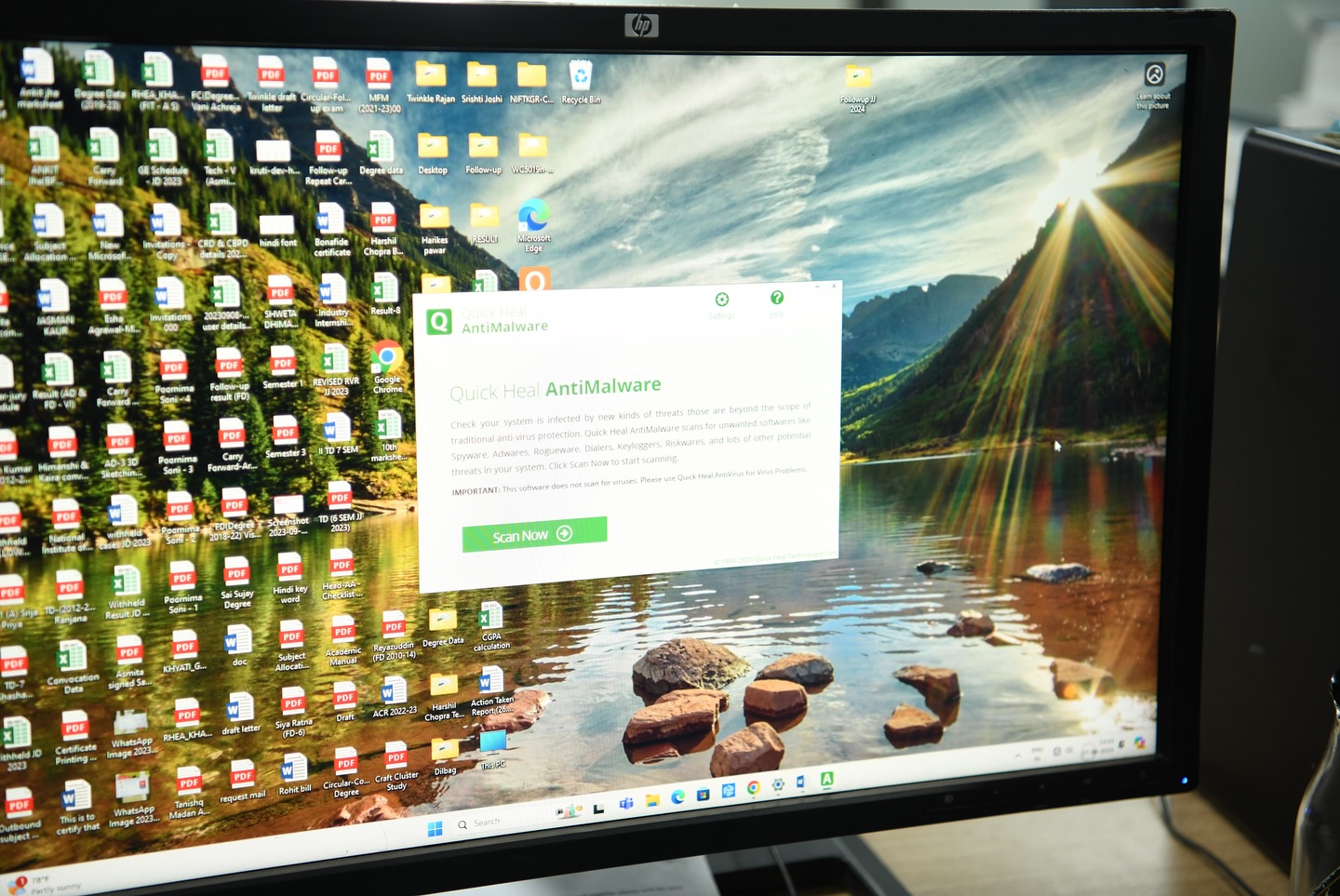Open Microsoft Teams in the taskbar
This screenshot has height=896, width=1340.
(x=626, y=803)
